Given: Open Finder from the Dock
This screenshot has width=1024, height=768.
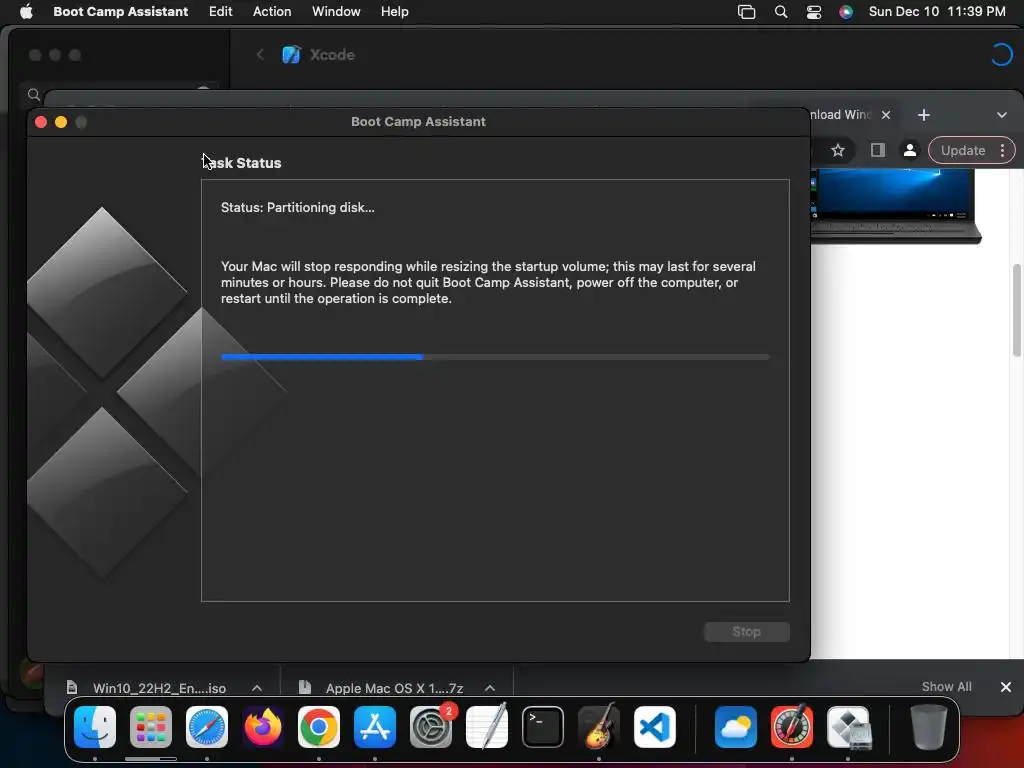Looking at the screenshot, I should (x=95, y=727).
